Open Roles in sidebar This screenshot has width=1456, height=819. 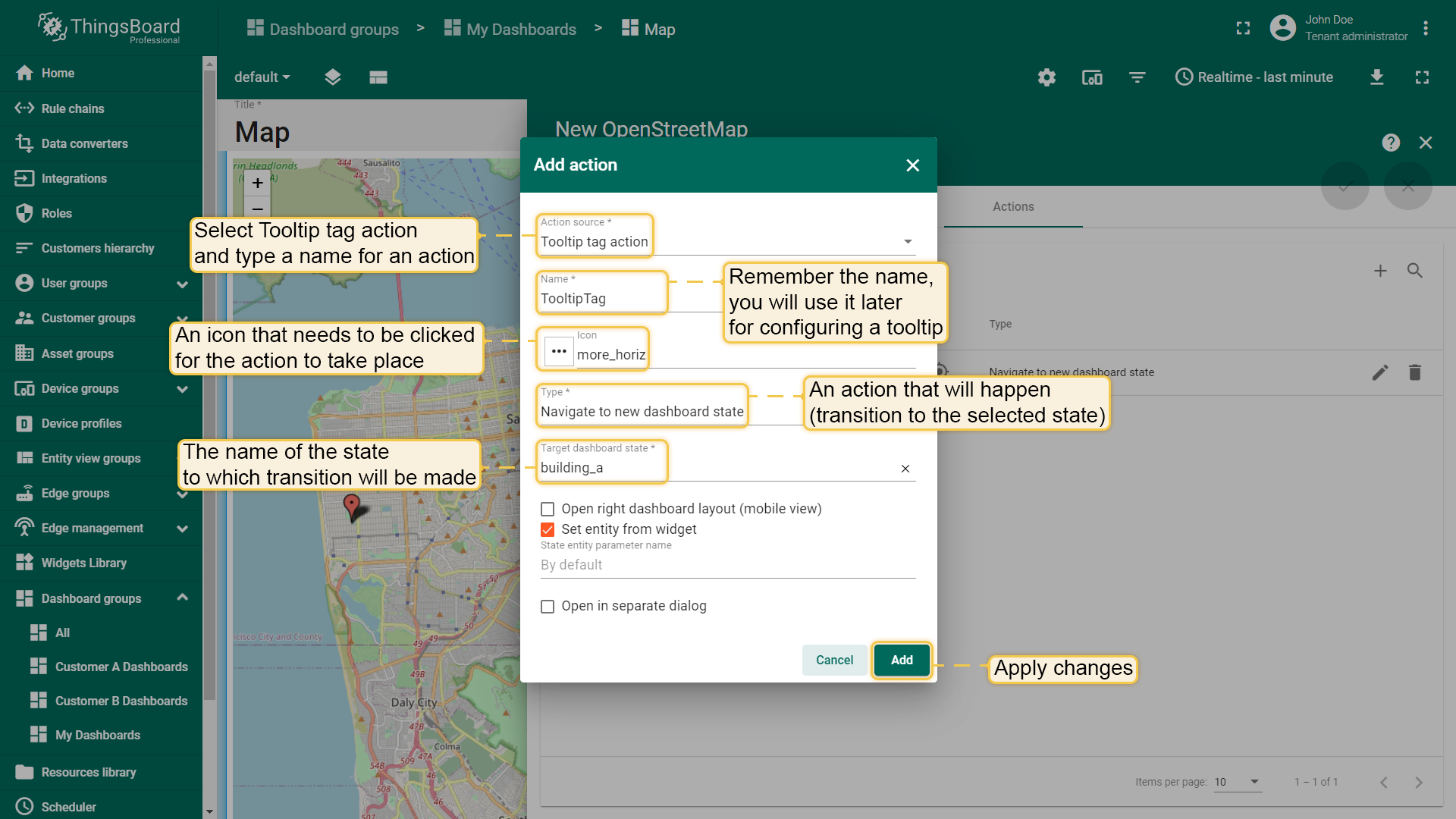coord(101,213)
